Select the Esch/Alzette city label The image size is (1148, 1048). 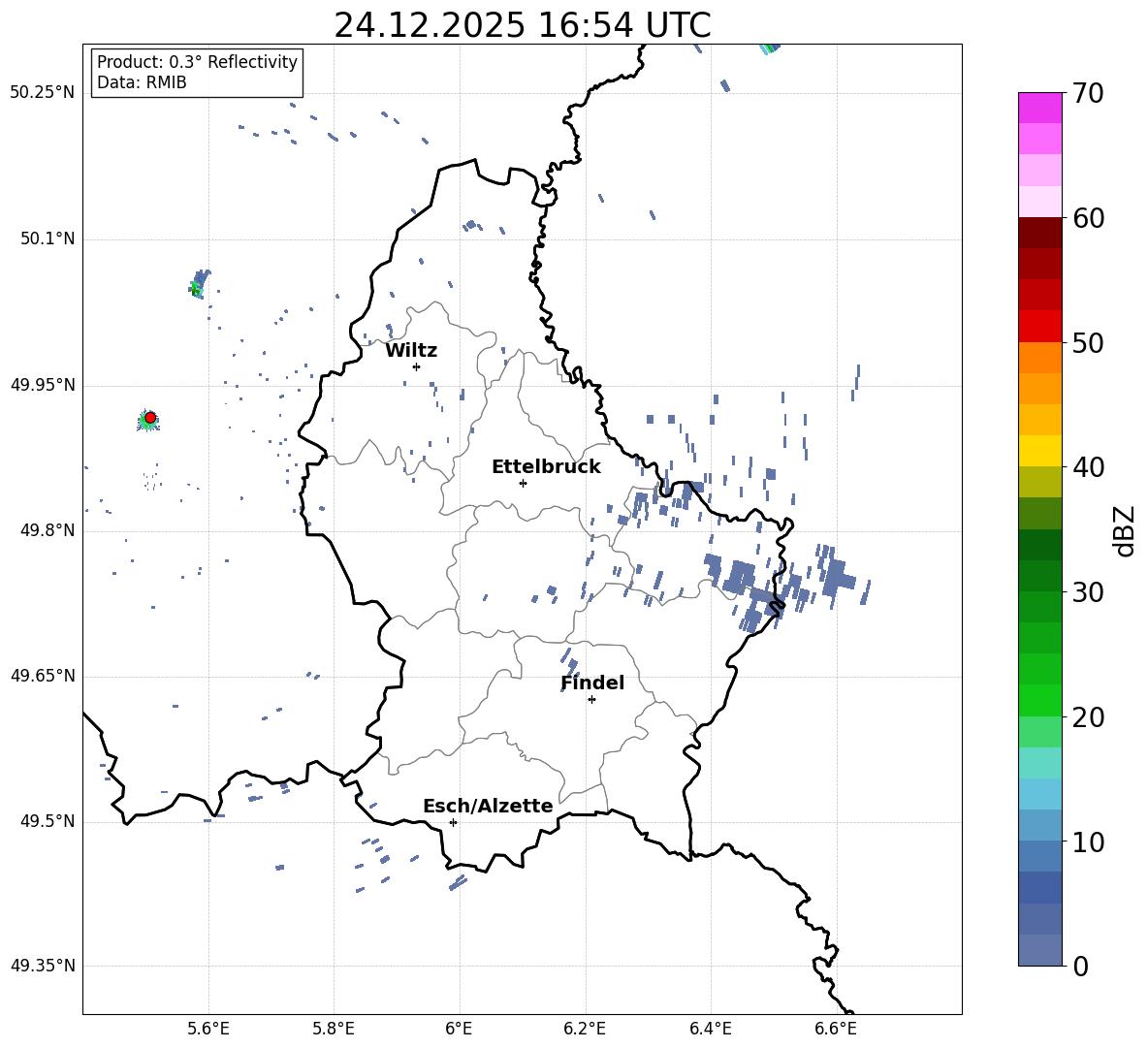488,806
